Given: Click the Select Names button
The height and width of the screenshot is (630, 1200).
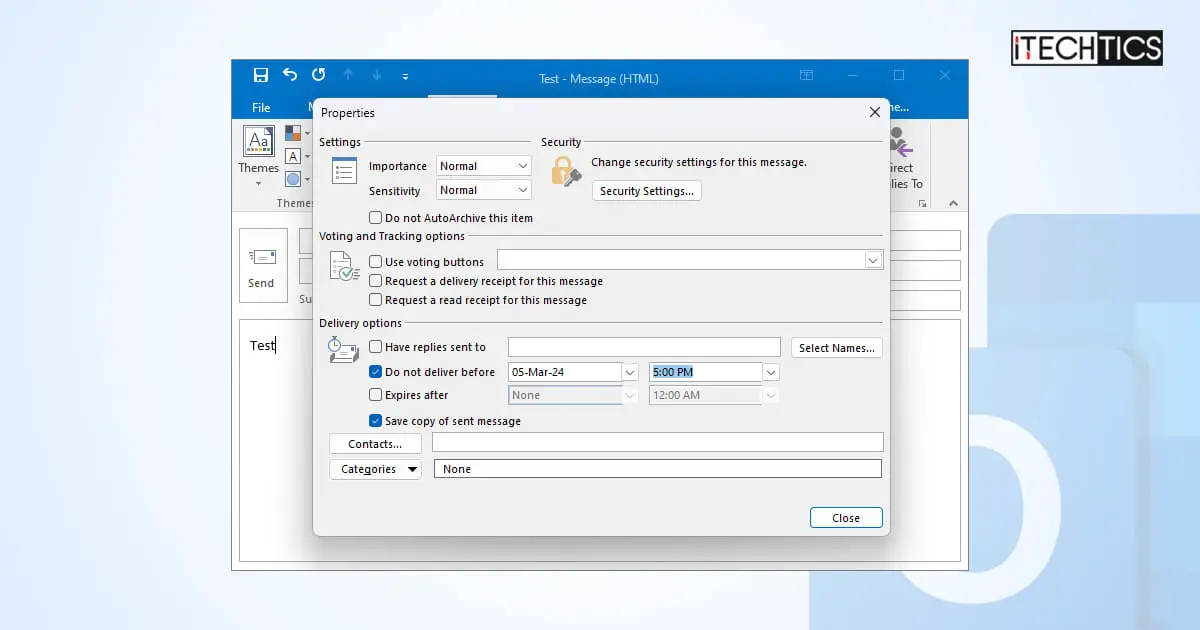Looking at the screenshot, I should pos(836,347).
